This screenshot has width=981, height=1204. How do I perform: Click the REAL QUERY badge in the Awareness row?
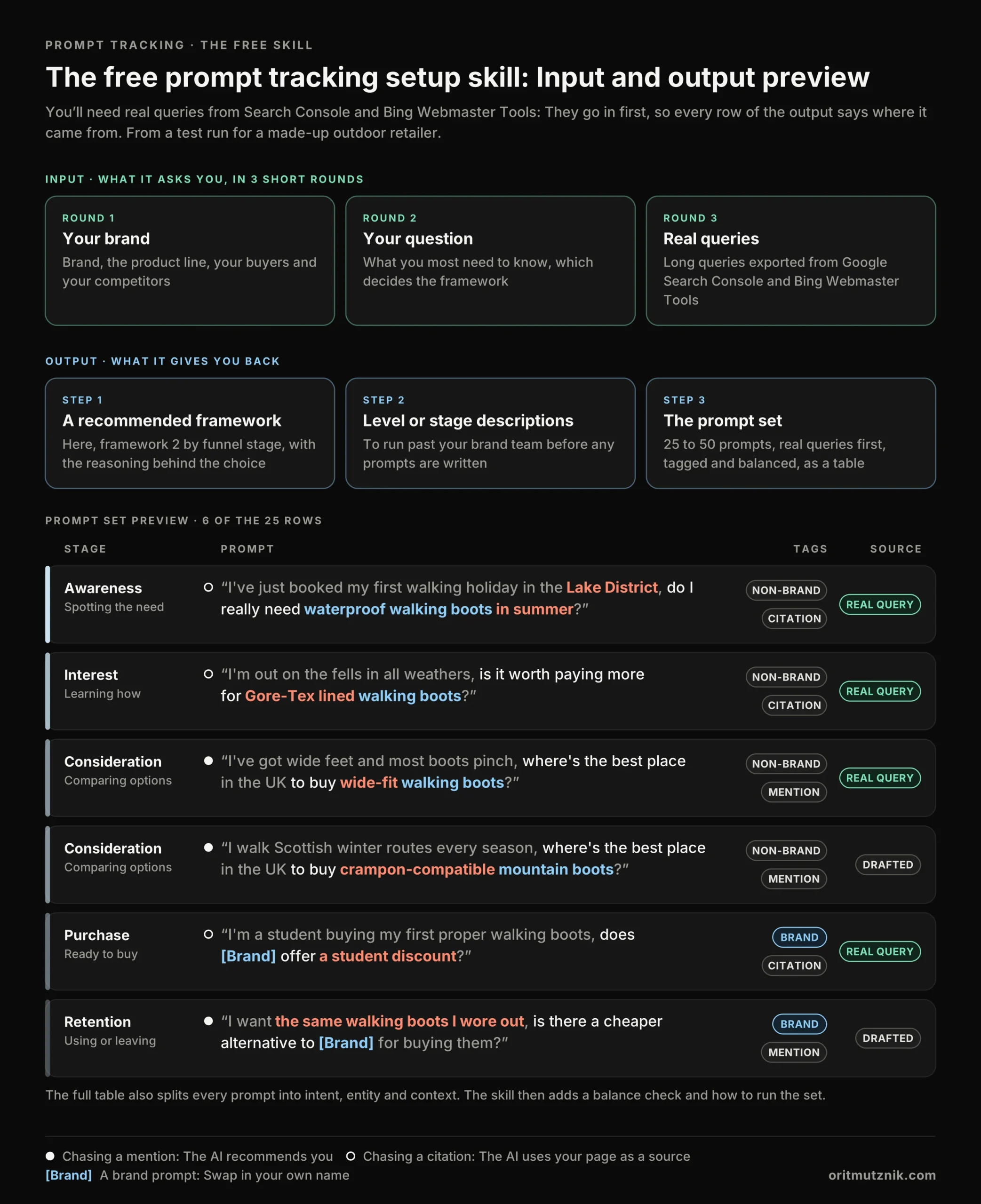click(880, 604)
